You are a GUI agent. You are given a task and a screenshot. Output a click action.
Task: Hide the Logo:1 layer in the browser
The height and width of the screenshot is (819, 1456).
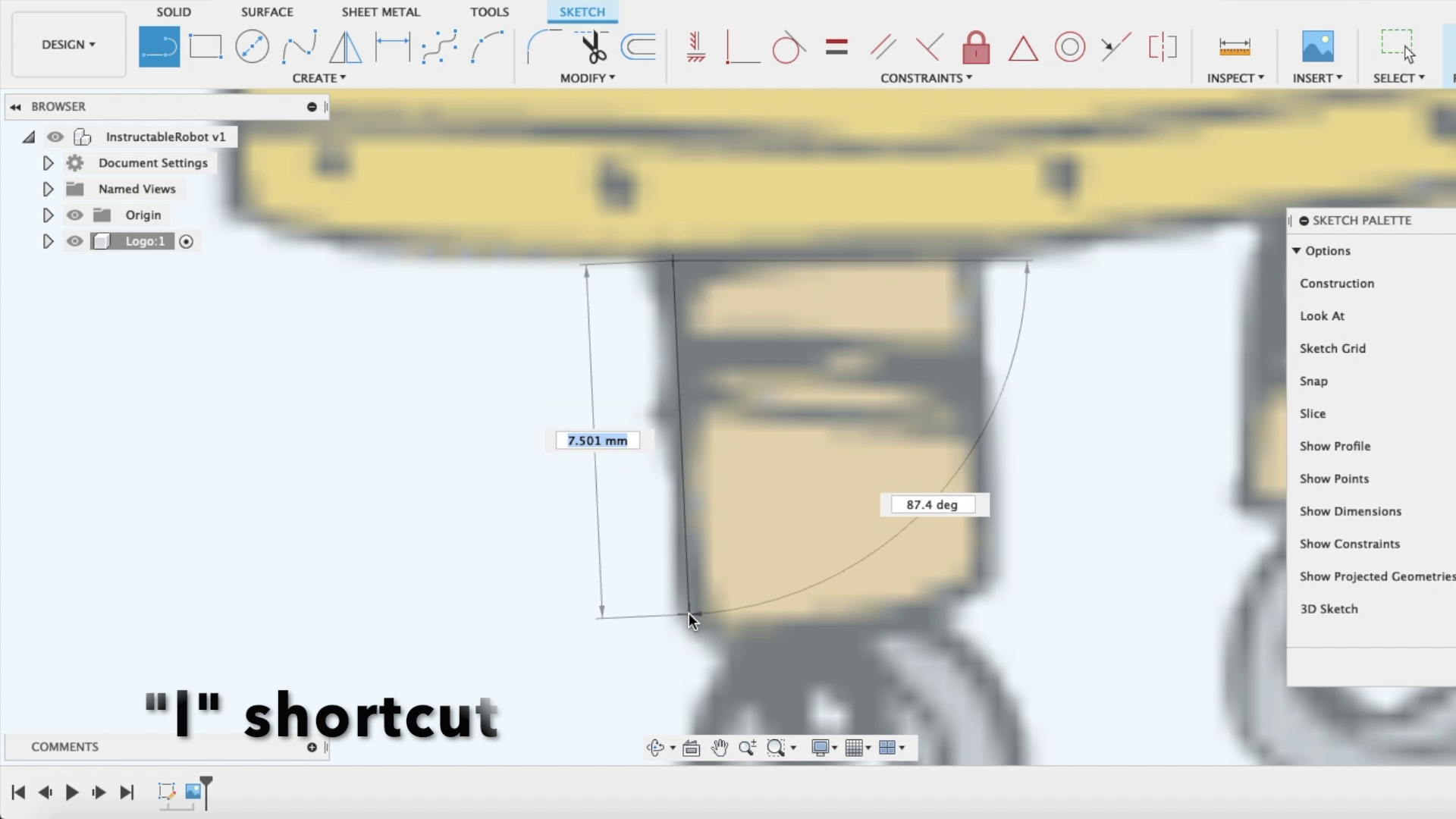74,241
